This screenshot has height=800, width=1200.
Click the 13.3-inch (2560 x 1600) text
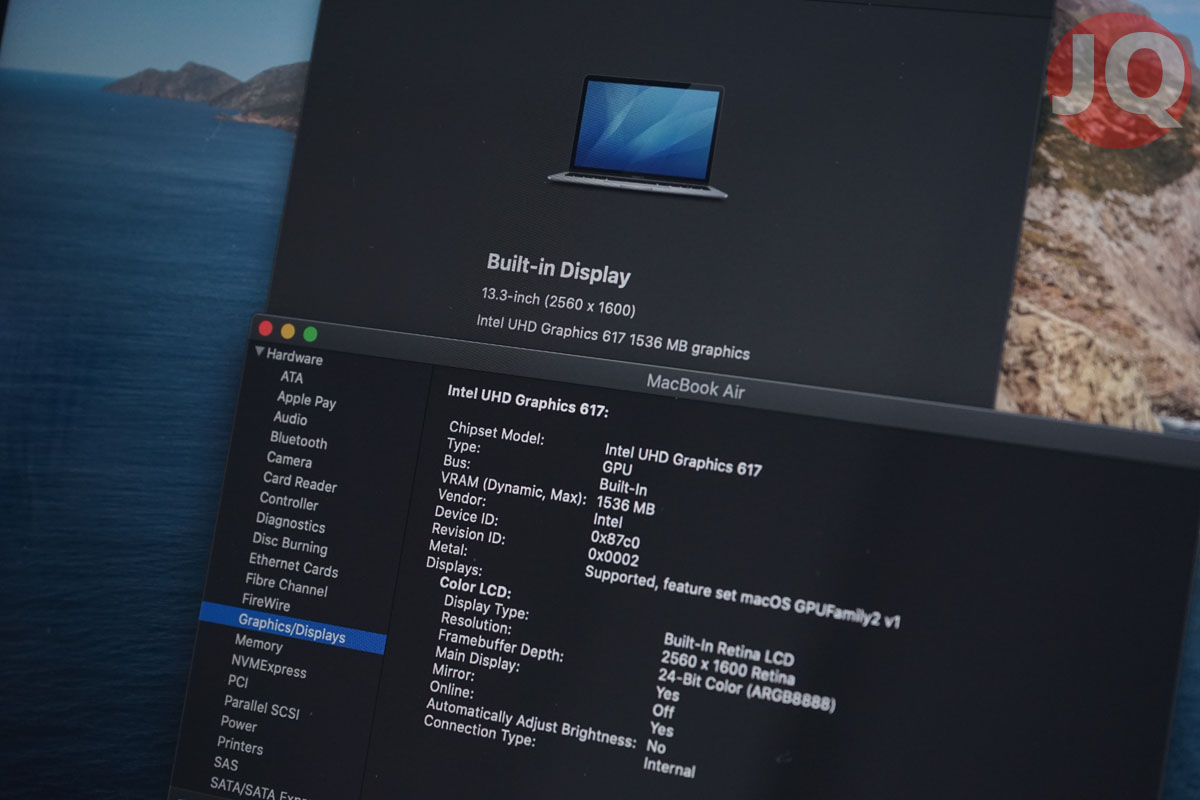click(x=558, y=301)
